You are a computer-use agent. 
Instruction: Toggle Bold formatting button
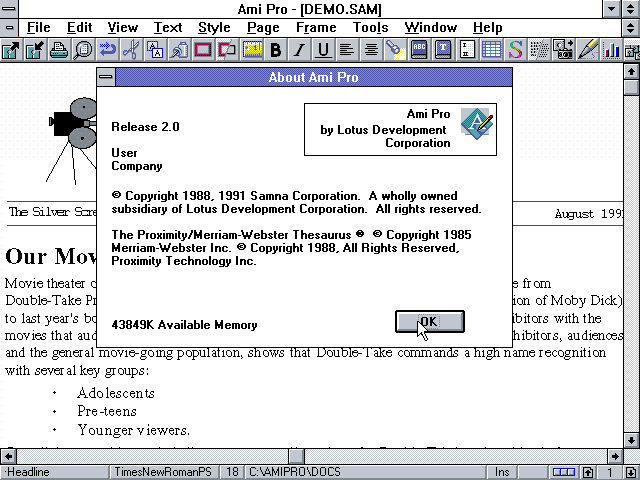tap(275, 49)
